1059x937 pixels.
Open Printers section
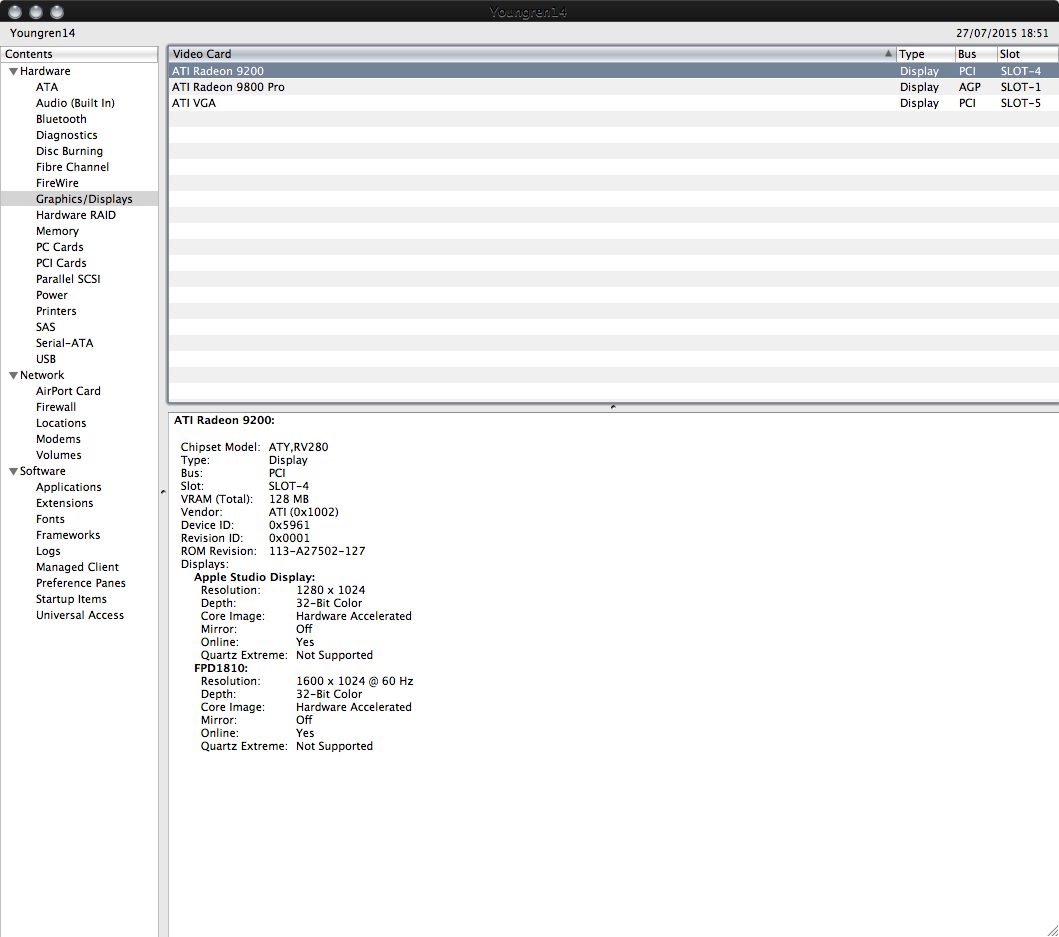tap(56, 311)
